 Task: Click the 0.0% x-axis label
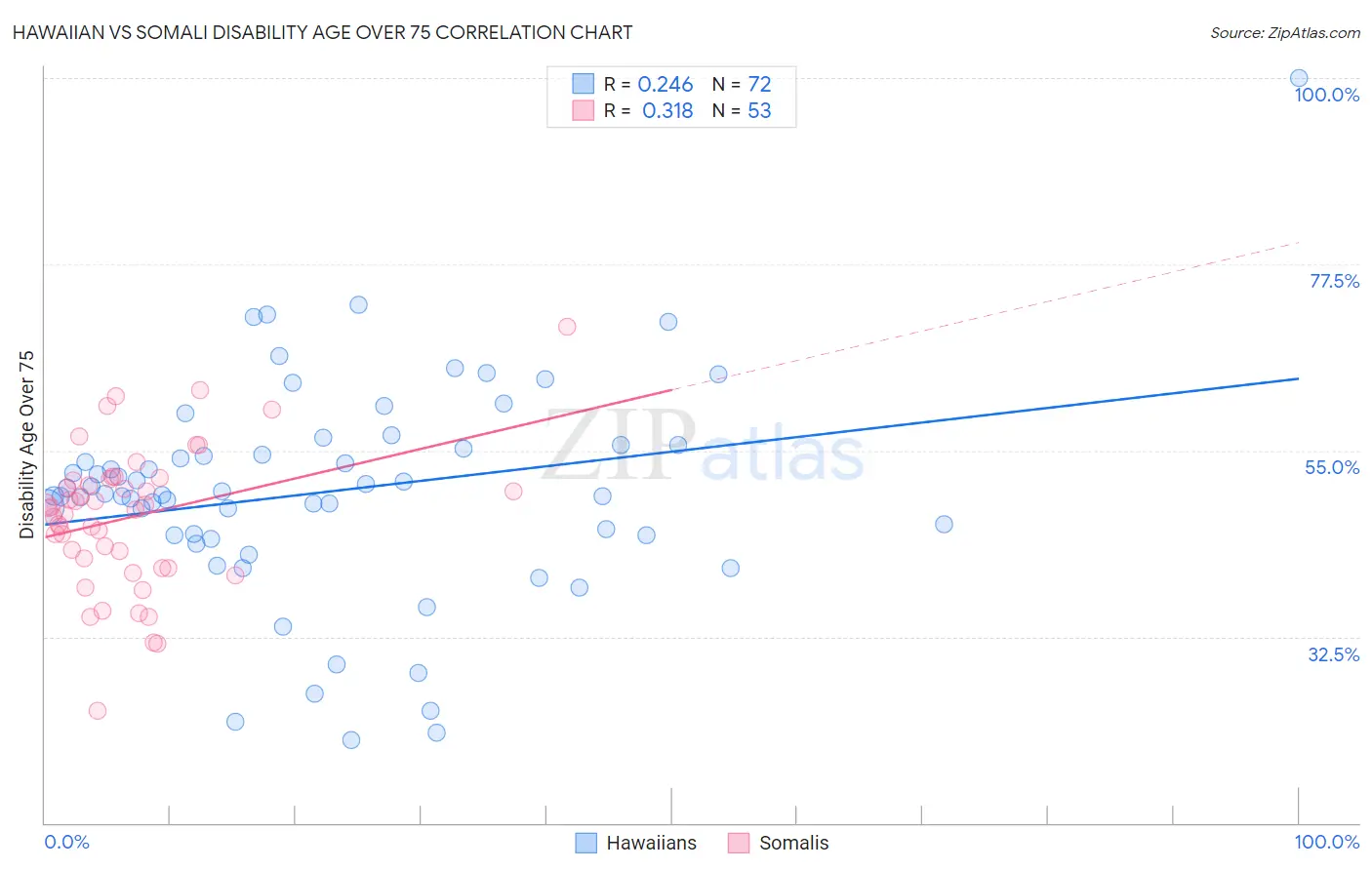click(x=66, y=842)
